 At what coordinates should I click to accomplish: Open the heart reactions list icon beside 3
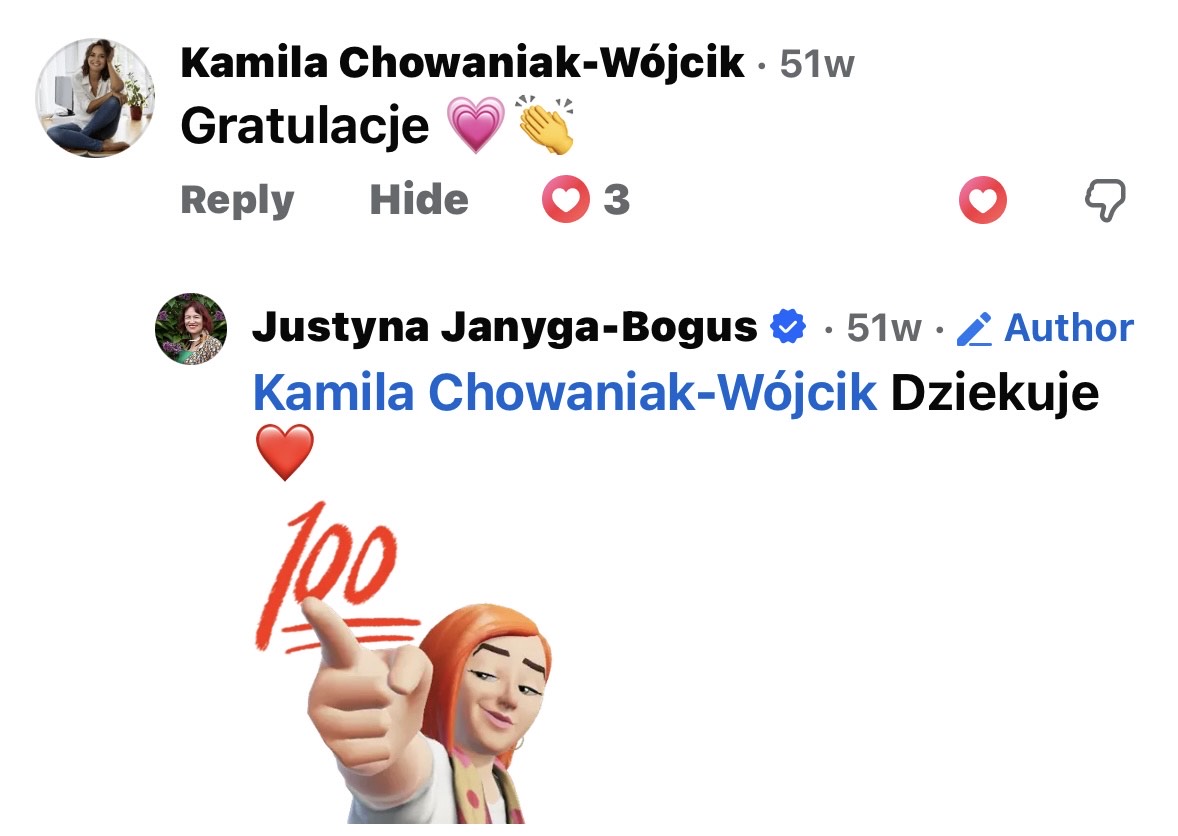pos(566,199)
